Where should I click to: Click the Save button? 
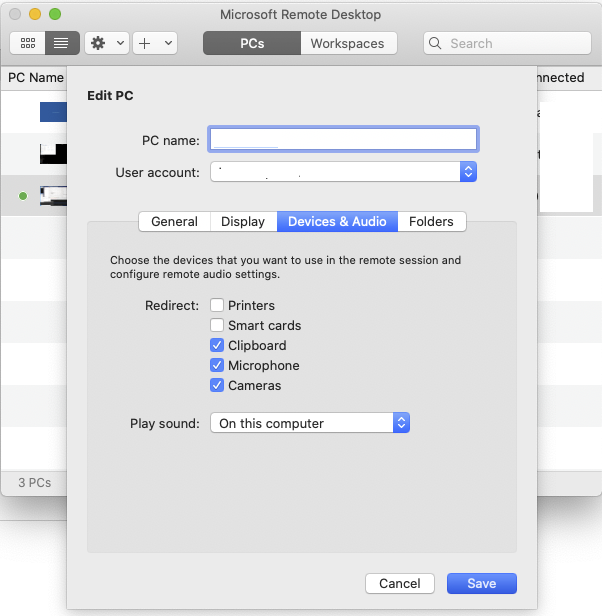(x=482, y=583)
